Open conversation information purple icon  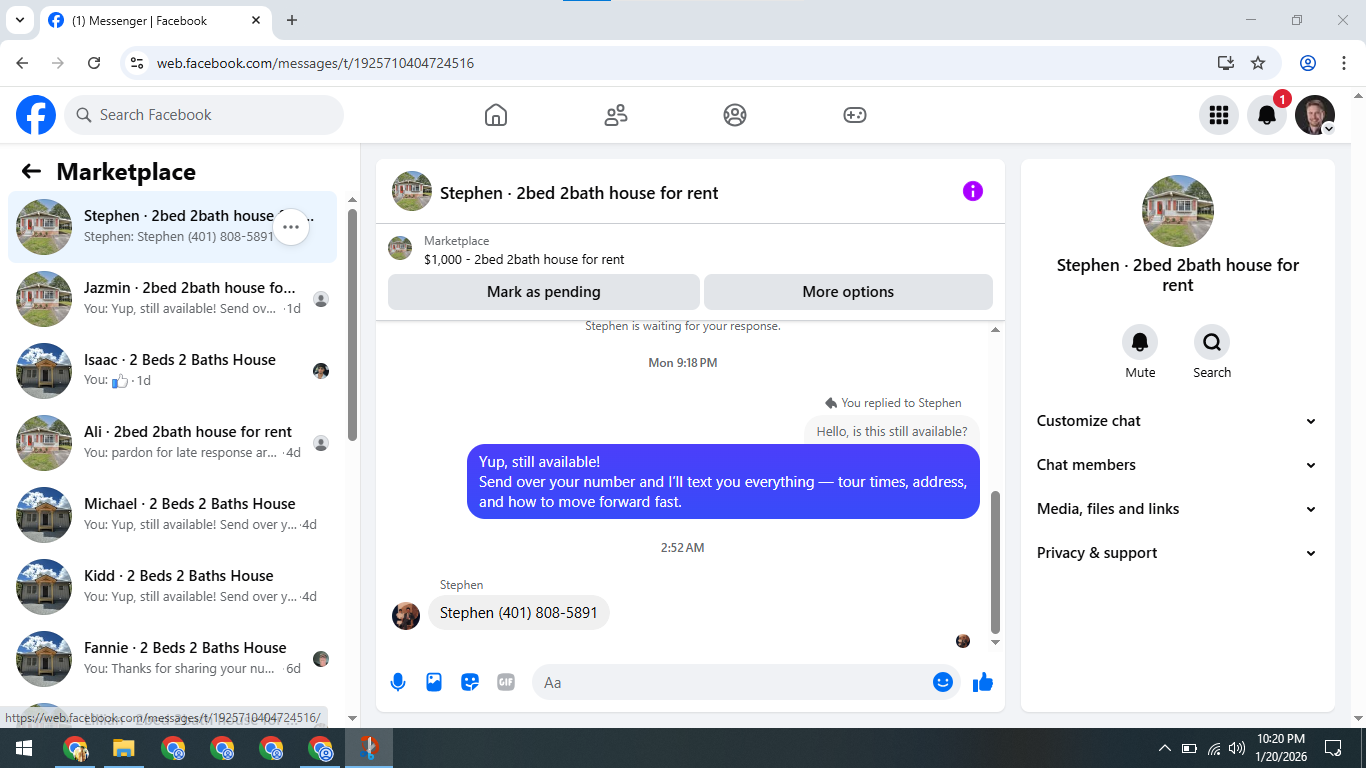click(973, 192)
